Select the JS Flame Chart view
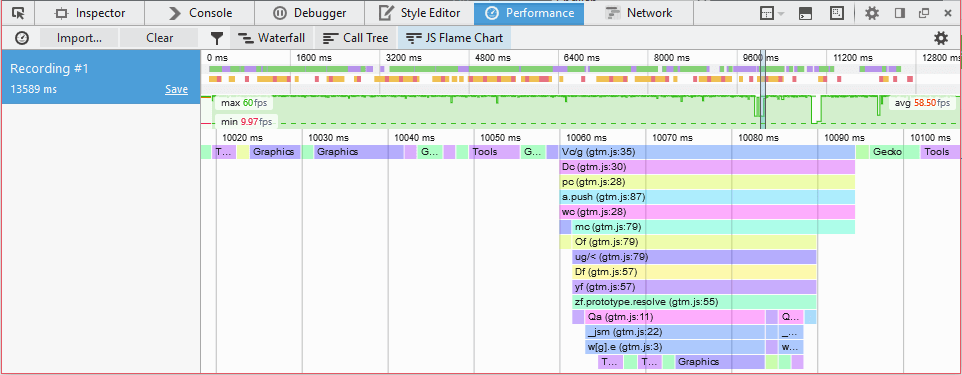Screen dimensions: 962x375 [455, 38]
